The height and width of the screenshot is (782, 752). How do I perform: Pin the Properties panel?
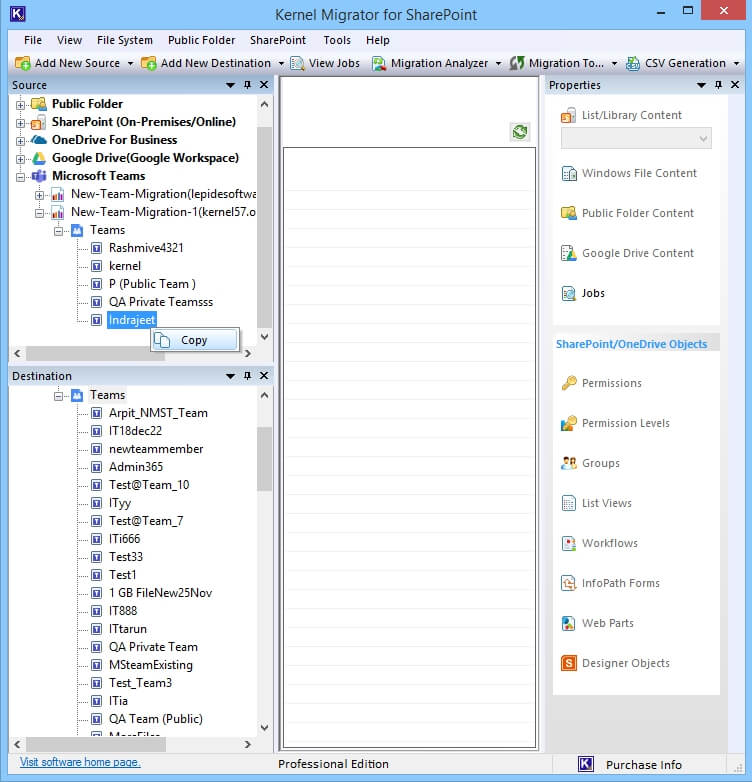point(718,85)
